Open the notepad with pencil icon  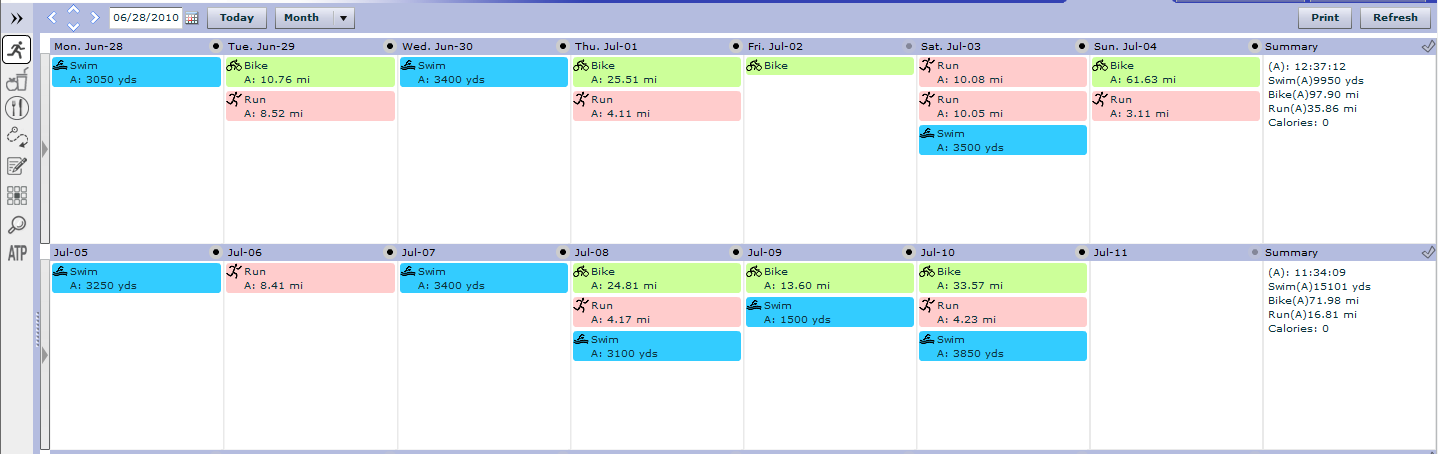pyautogui.click(x=16, y=166)
